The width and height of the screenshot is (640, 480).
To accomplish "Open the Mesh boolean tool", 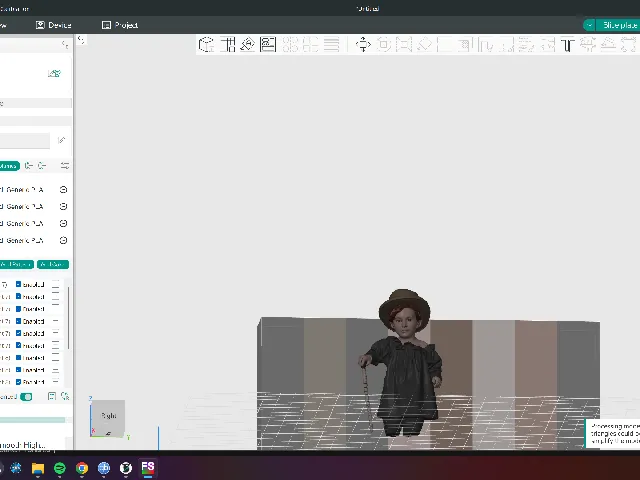I will (465, 44).
